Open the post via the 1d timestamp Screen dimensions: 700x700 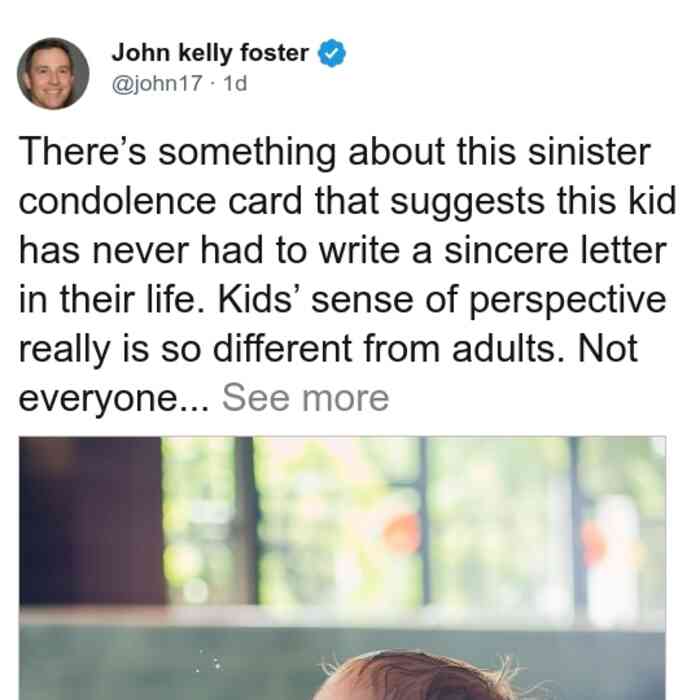coord(235,83)
